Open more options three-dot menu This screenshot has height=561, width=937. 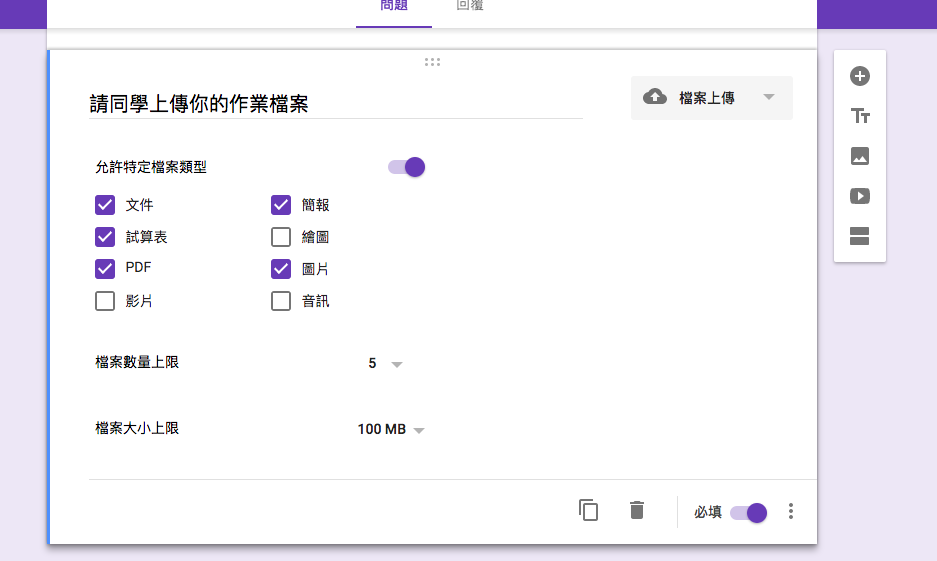[x=791, y=511]
